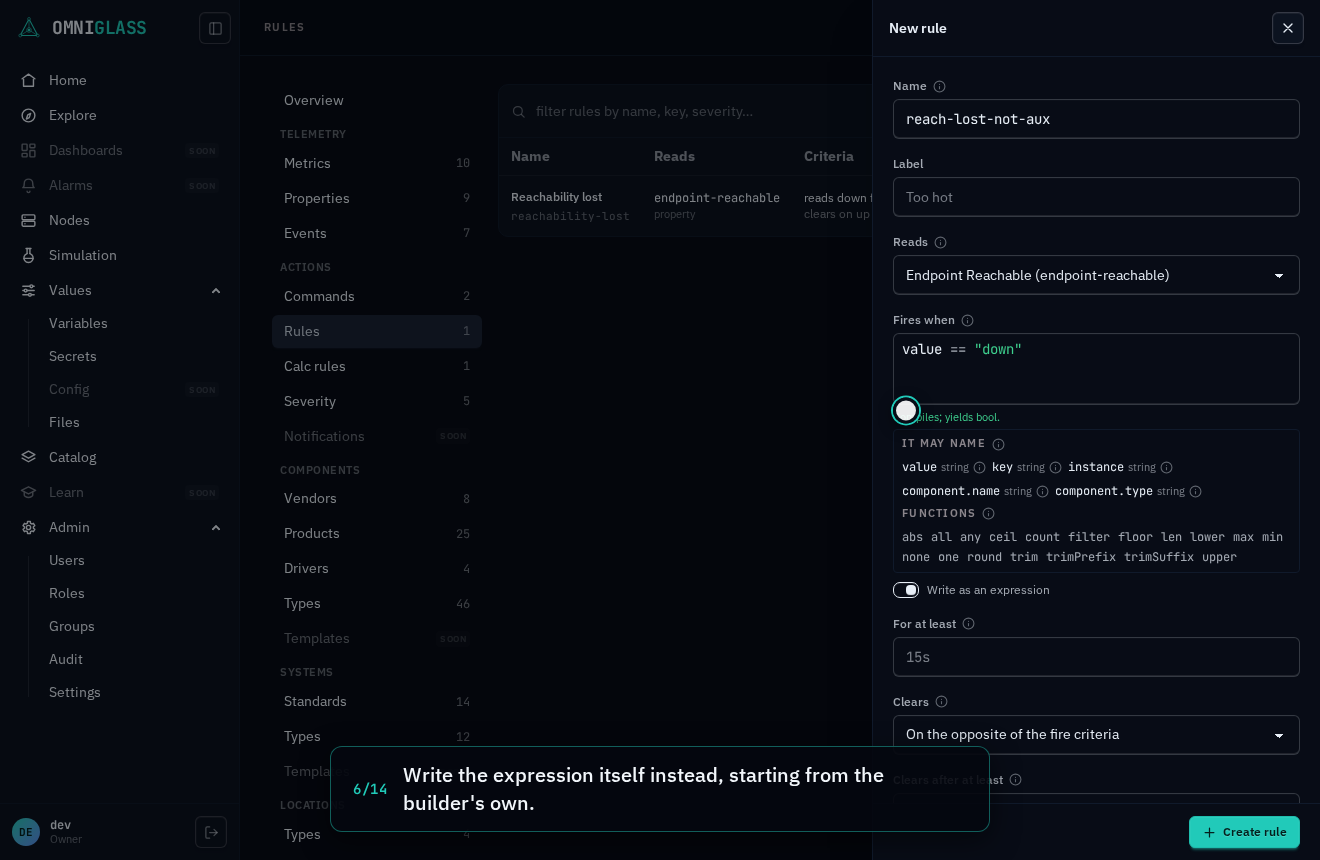The width and height of the screenshot is (1320, 860).
Task: Open the Severity section
Action: 377,401
